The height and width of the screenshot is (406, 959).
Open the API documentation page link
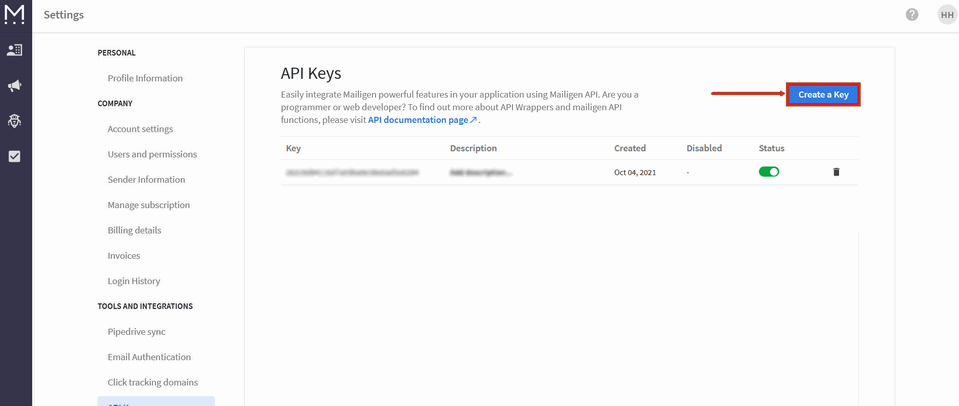[x=422, y=120]
